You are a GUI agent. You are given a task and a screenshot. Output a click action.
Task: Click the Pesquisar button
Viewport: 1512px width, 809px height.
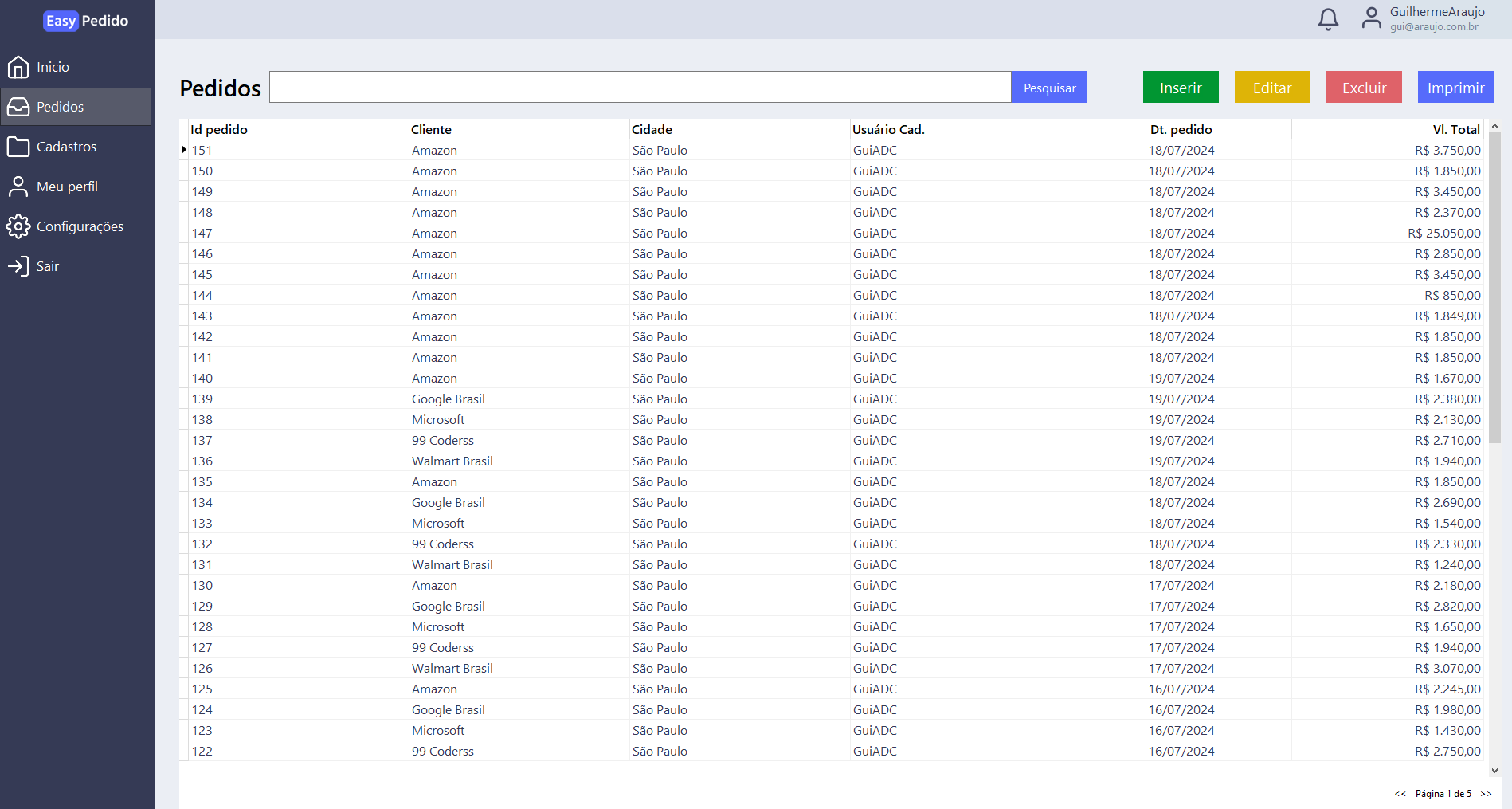[x=1049, y=88]
